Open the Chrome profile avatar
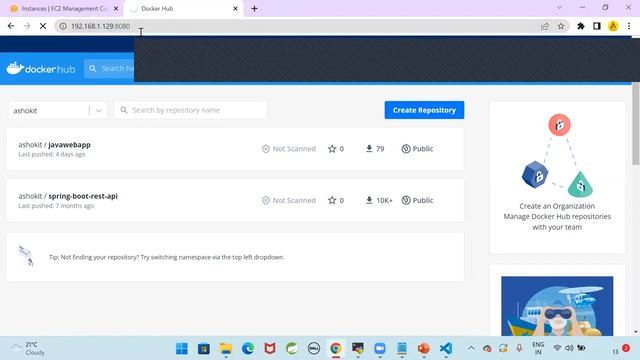Screen dimensions: 640x360 613,26
